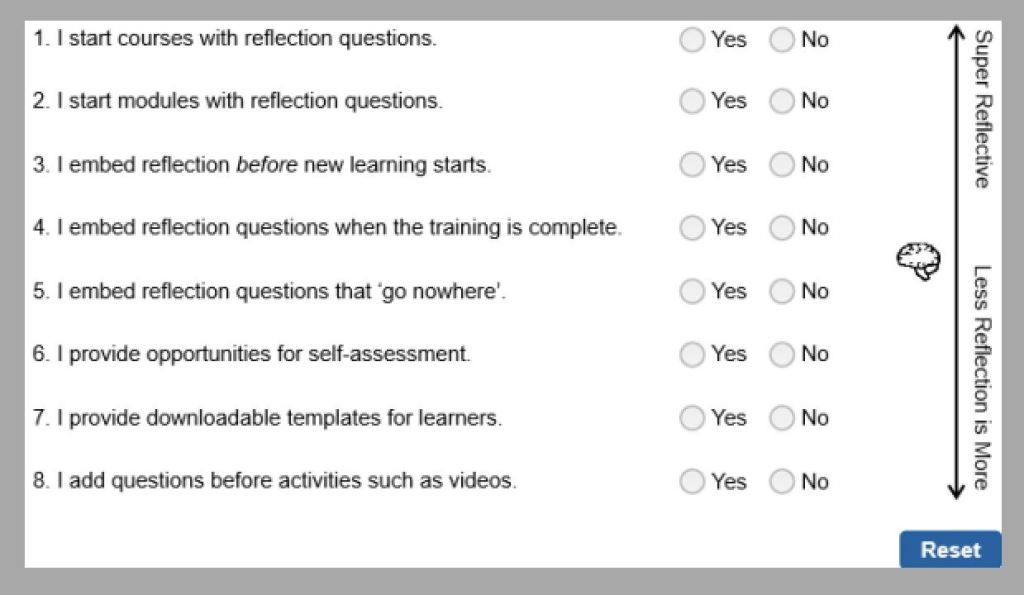The image size is (1024, 595).
Task: Answer No to questions that 'go nowhere'
Action: pos(782,292)
